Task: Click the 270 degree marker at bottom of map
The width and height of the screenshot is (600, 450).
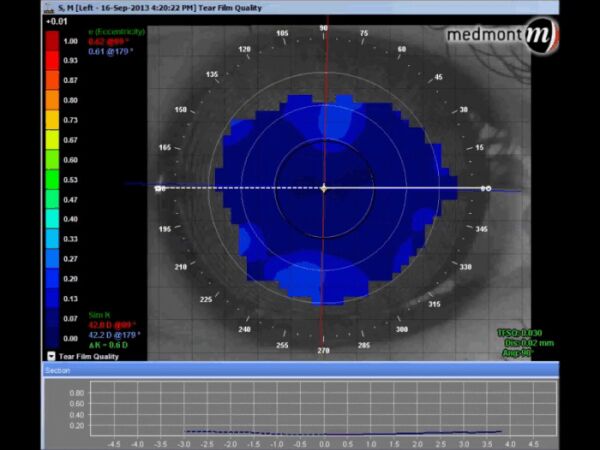Action: [323, 350]
